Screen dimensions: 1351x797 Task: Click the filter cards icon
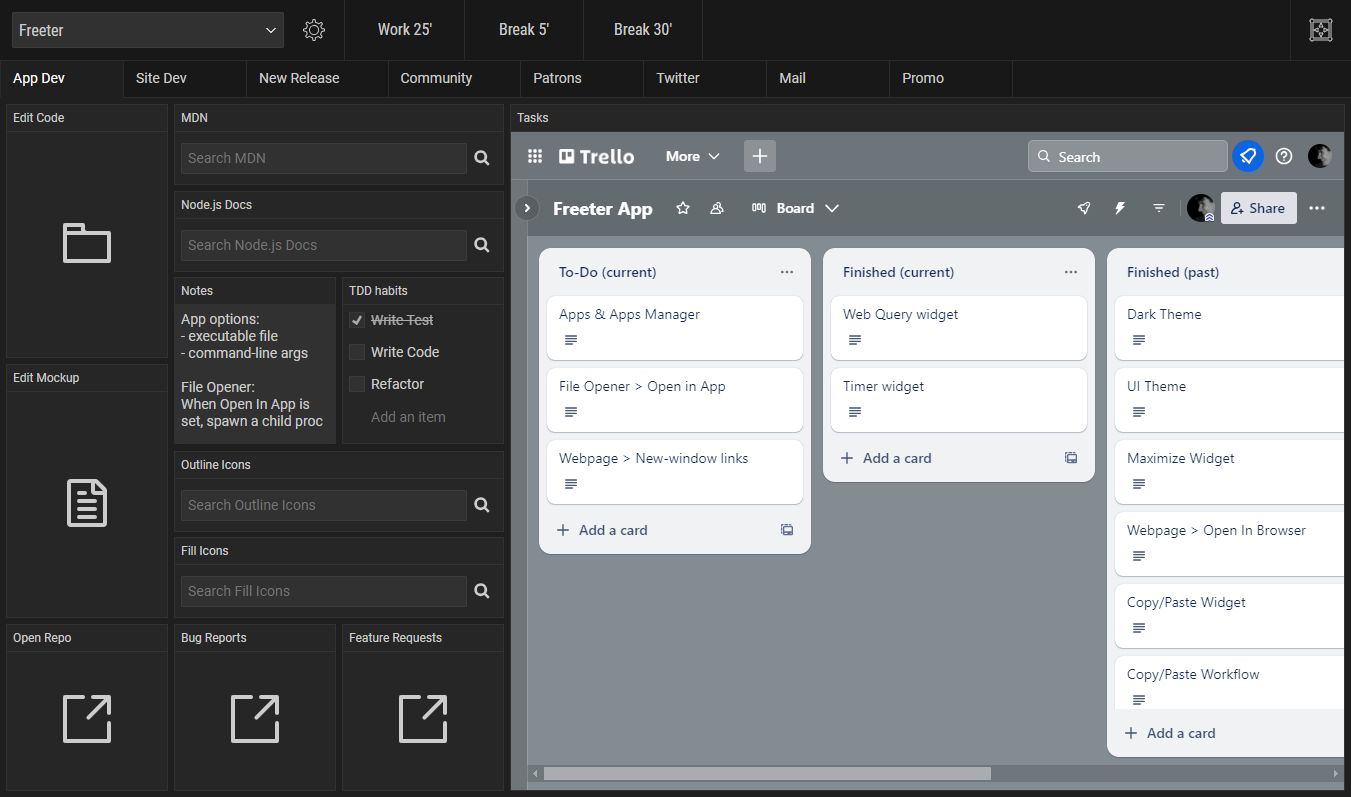coord(1158,208)
